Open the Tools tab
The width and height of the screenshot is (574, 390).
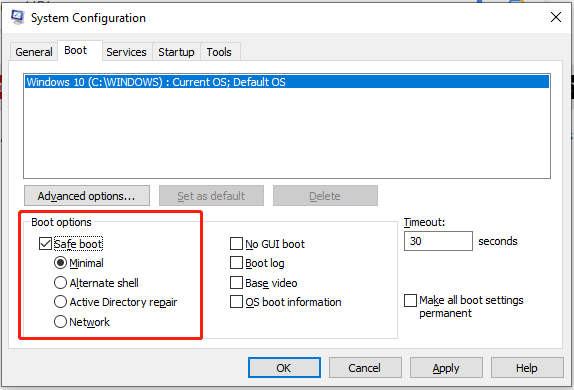point(219,52)
